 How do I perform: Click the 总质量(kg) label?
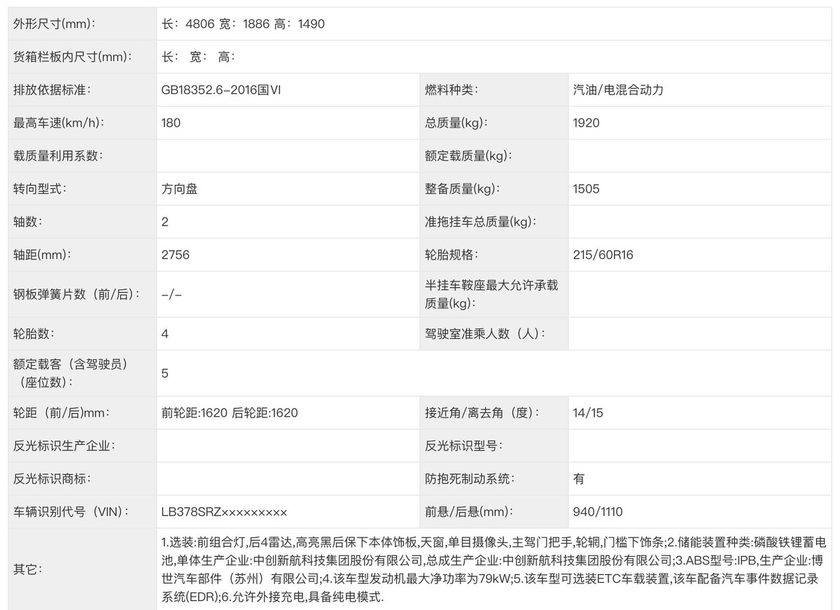point(456,123)
